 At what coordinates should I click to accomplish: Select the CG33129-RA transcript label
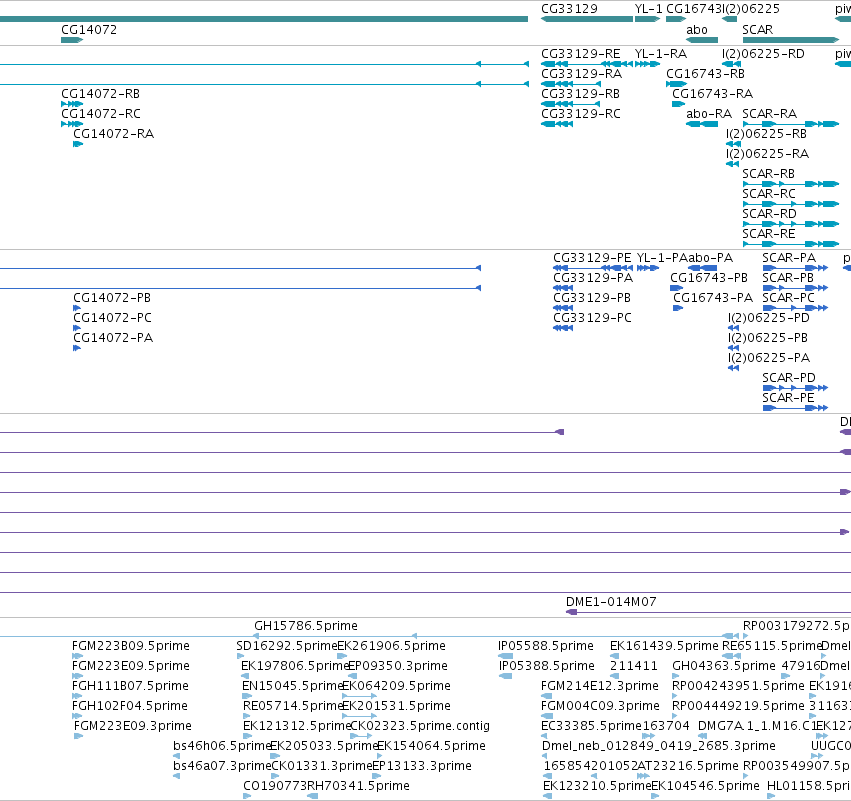[x=581, y=74]
